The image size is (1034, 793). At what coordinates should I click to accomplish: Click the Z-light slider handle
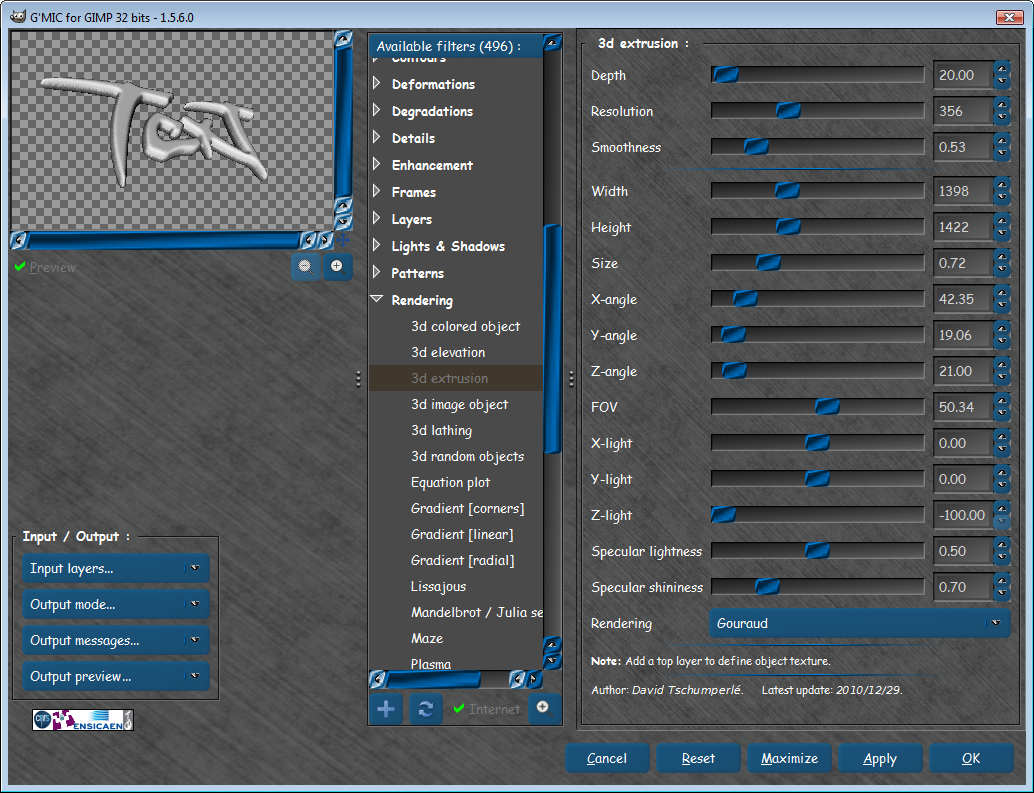click(723, 515)
